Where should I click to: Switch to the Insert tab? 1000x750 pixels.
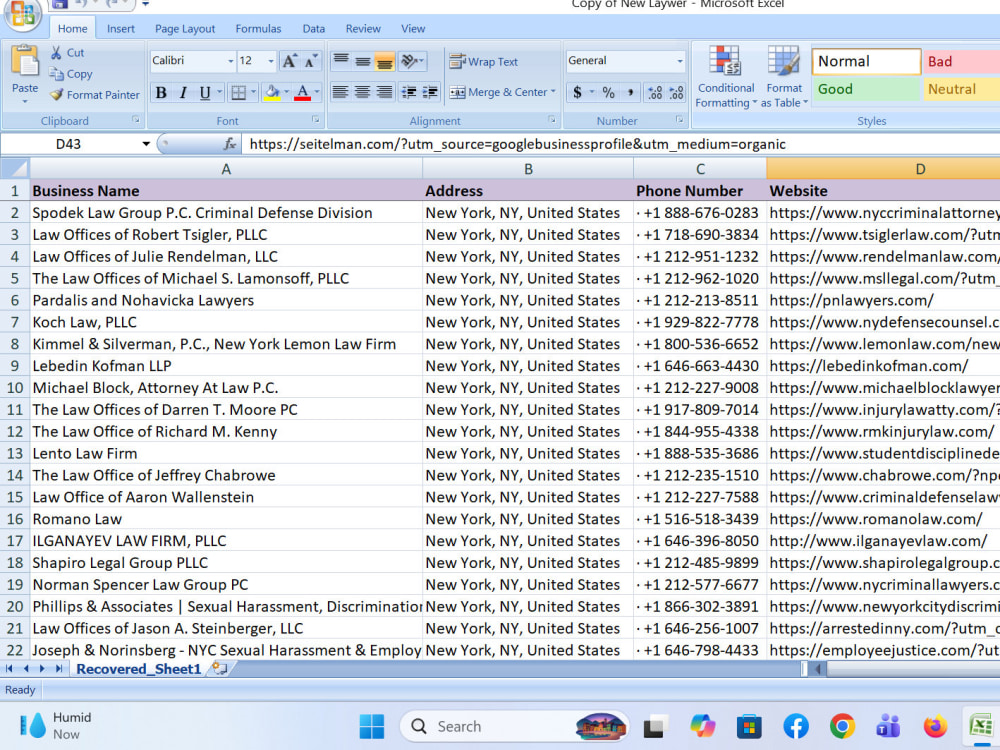coord(121,29)
